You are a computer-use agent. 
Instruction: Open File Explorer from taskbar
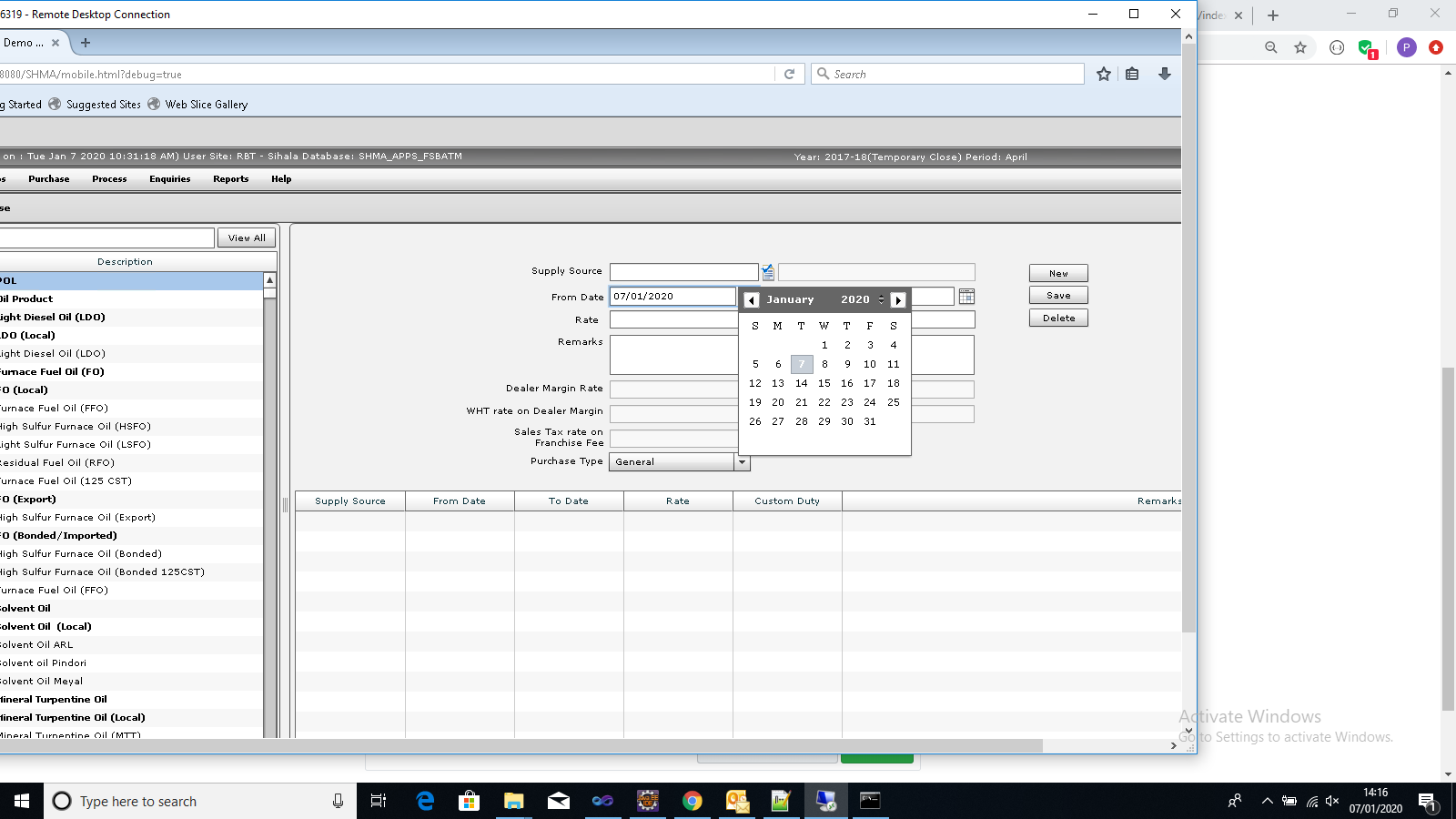(513, 801)
